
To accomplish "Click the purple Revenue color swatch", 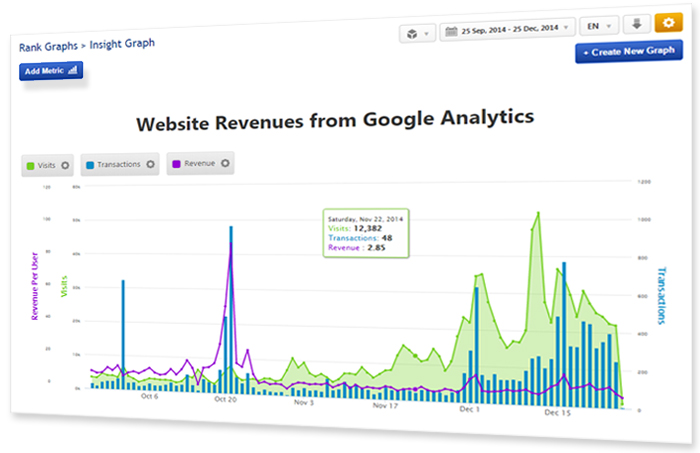I will [176, 164].
